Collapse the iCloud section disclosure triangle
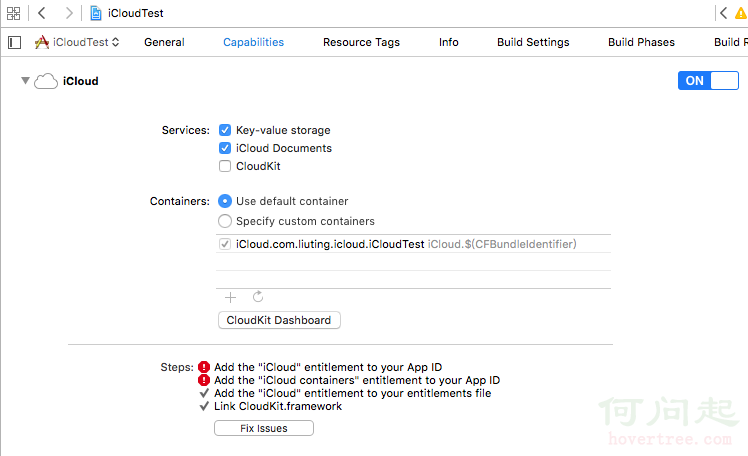 [25, 81]
